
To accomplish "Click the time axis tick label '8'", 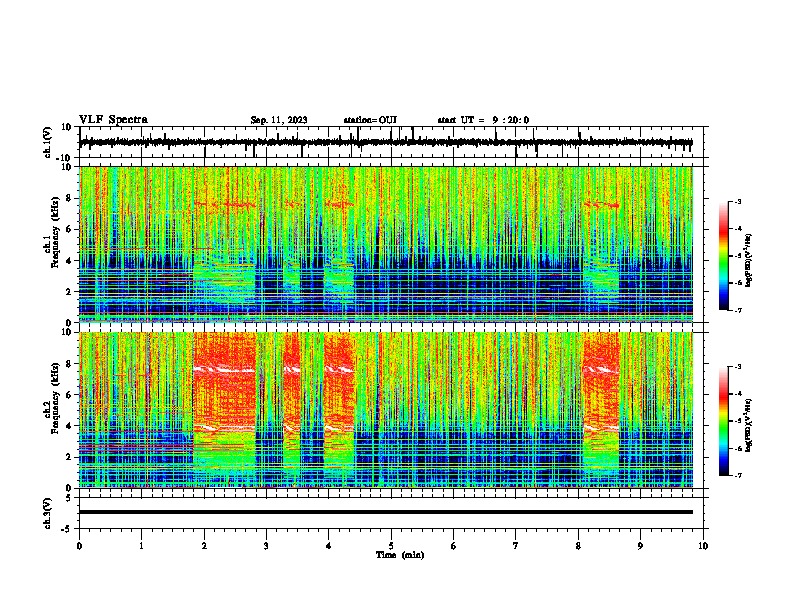I will 578,546.
